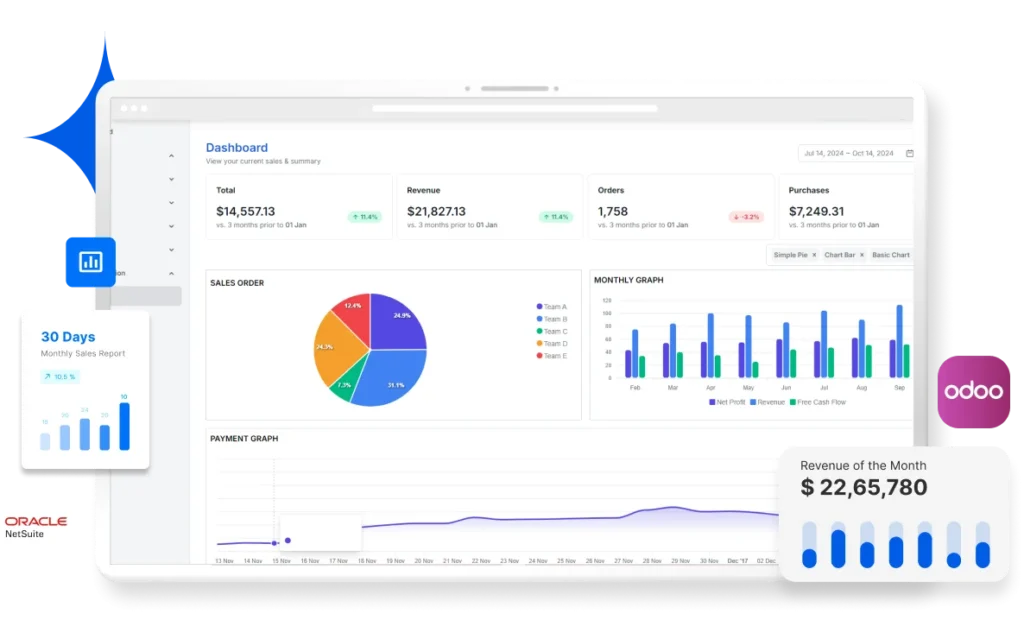Click the Team A purple color dot

(538, 307)
